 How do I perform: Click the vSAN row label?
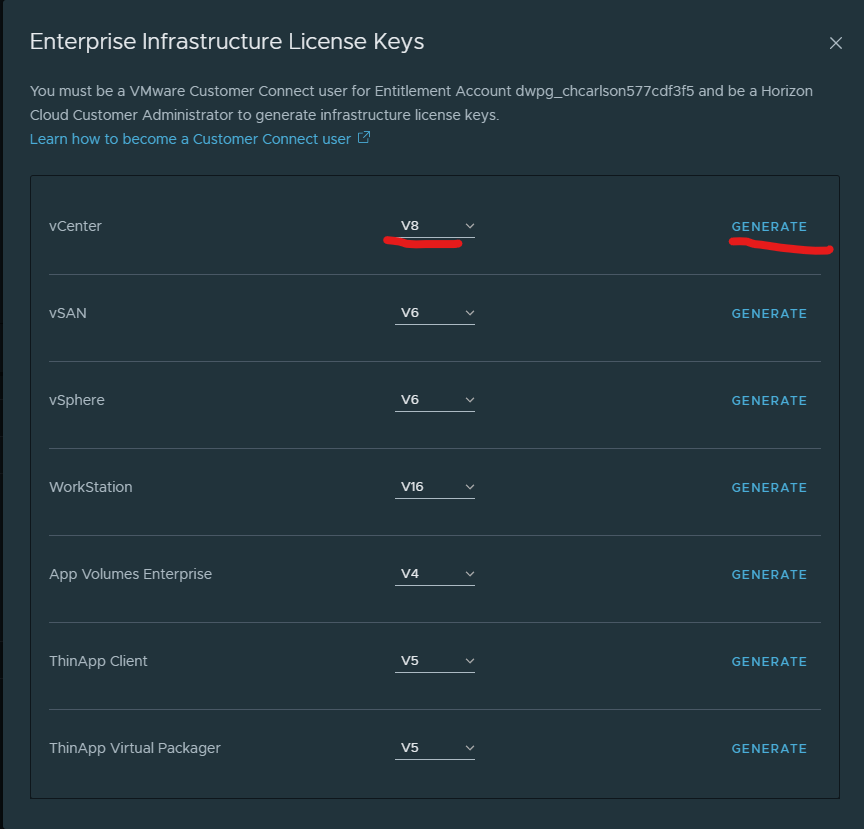(x=68, y=313)
